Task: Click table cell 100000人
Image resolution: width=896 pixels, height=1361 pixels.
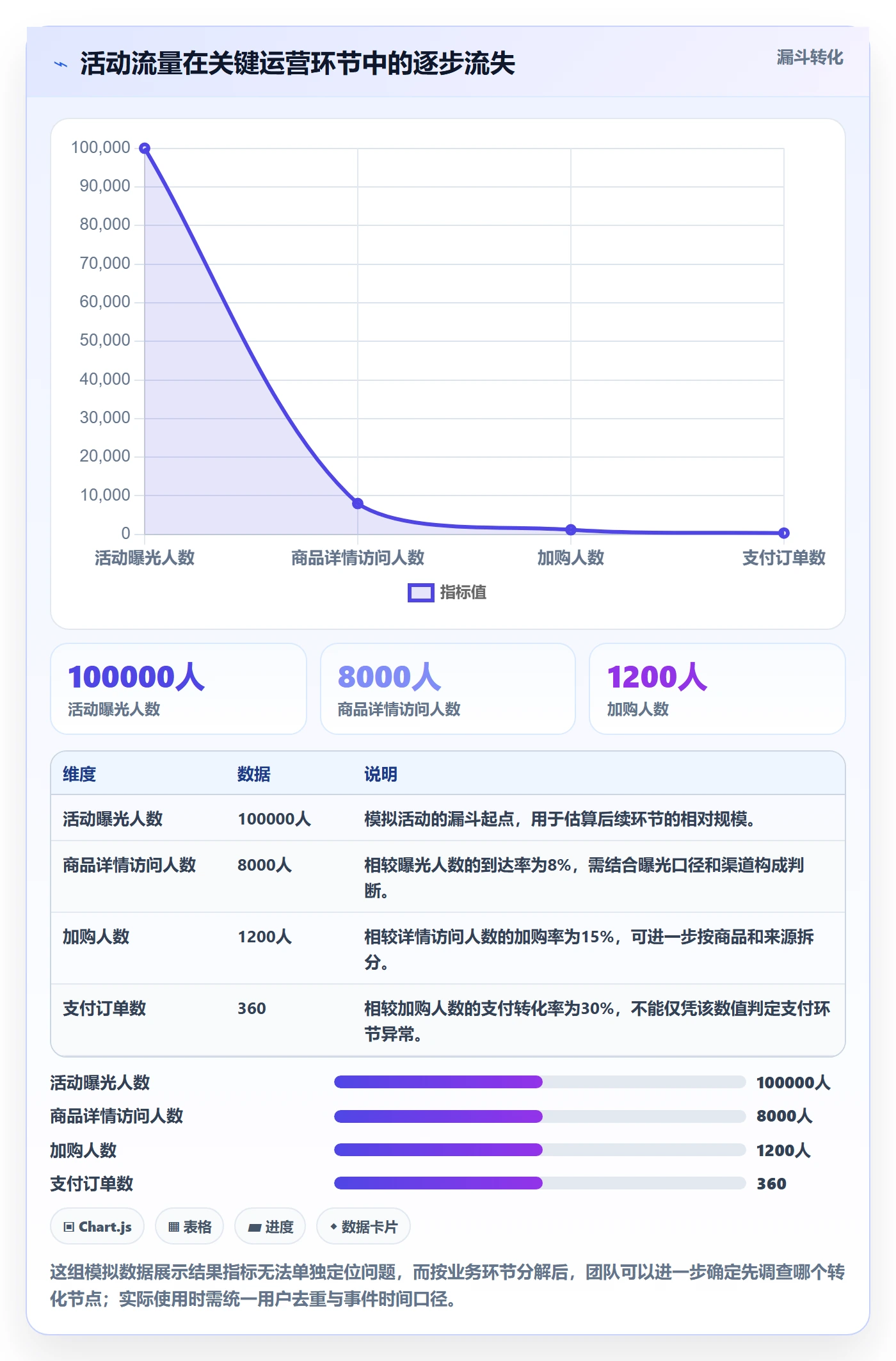Action: 274,819
